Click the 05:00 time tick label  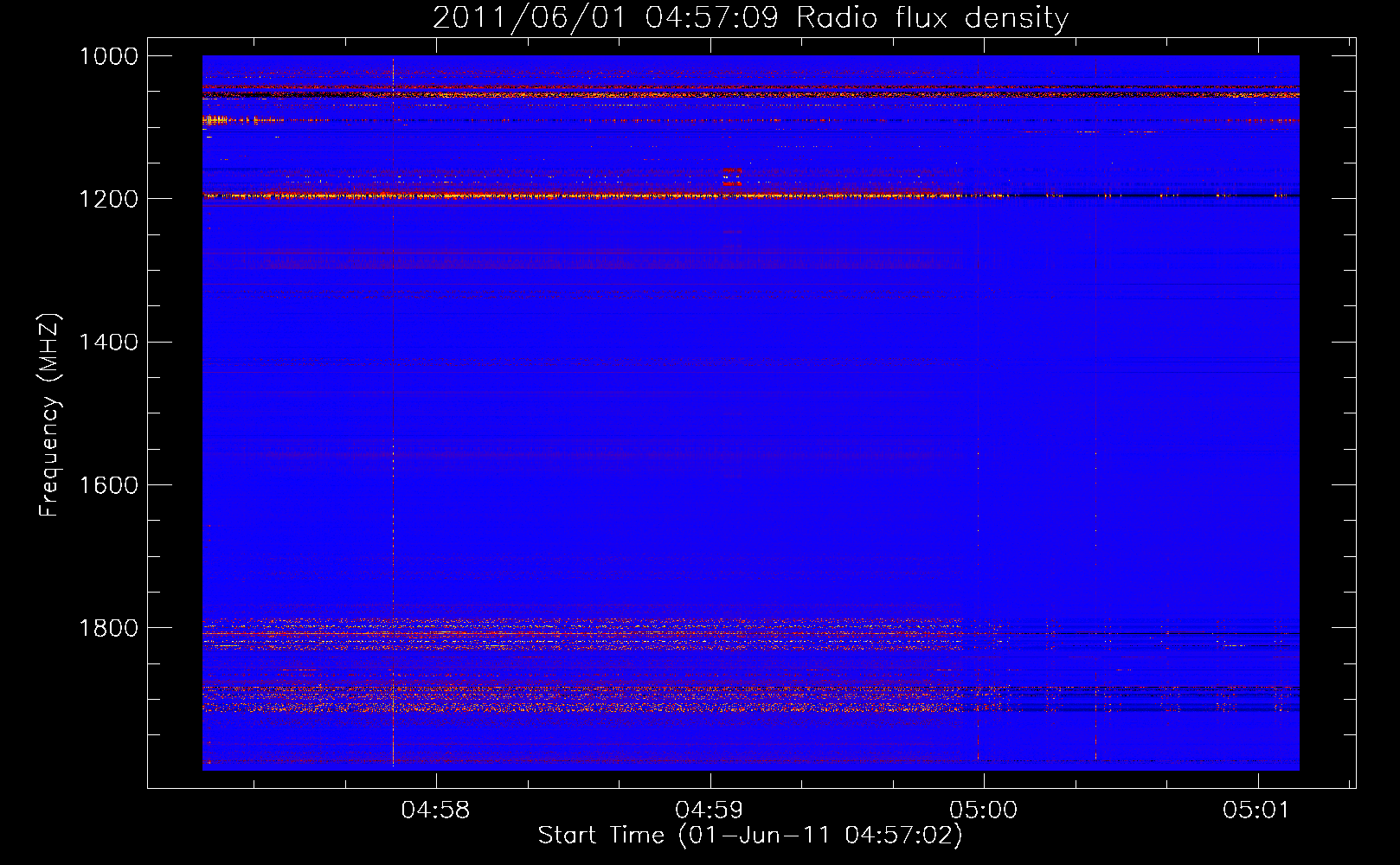984,811
